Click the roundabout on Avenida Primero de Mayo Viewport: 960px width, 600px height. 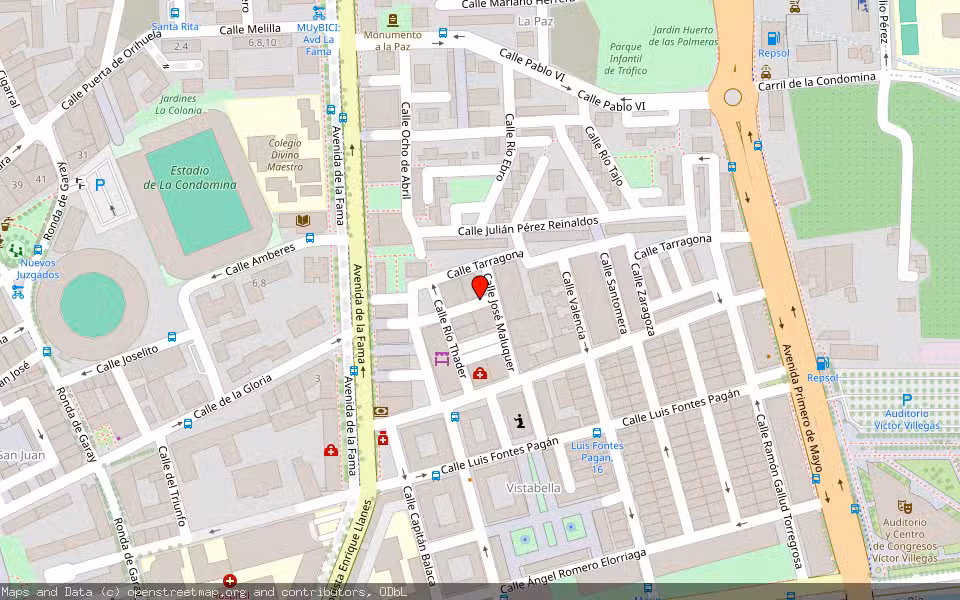[733, 98]
